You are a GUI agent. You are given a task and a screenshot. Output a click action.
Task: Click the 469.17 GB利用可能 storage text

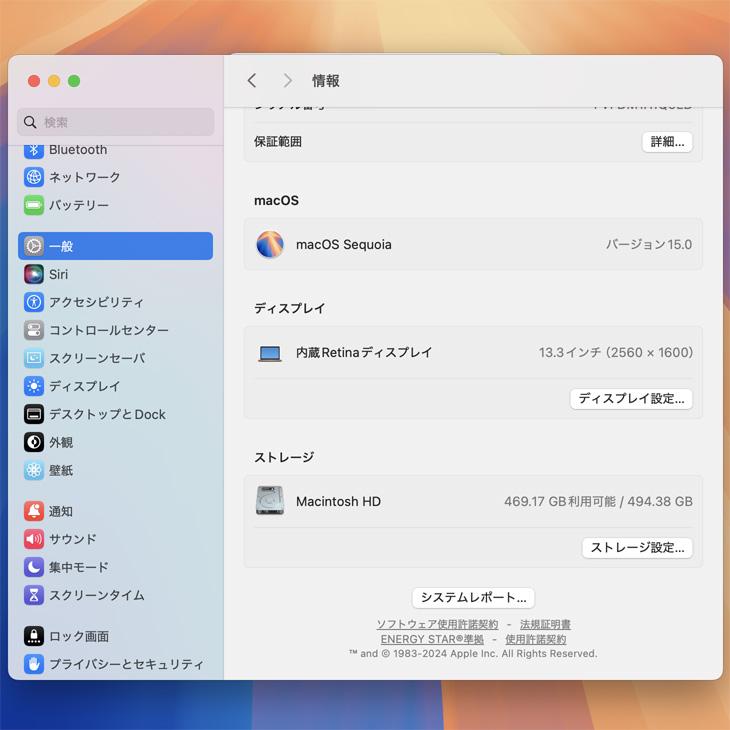(560, 501)
